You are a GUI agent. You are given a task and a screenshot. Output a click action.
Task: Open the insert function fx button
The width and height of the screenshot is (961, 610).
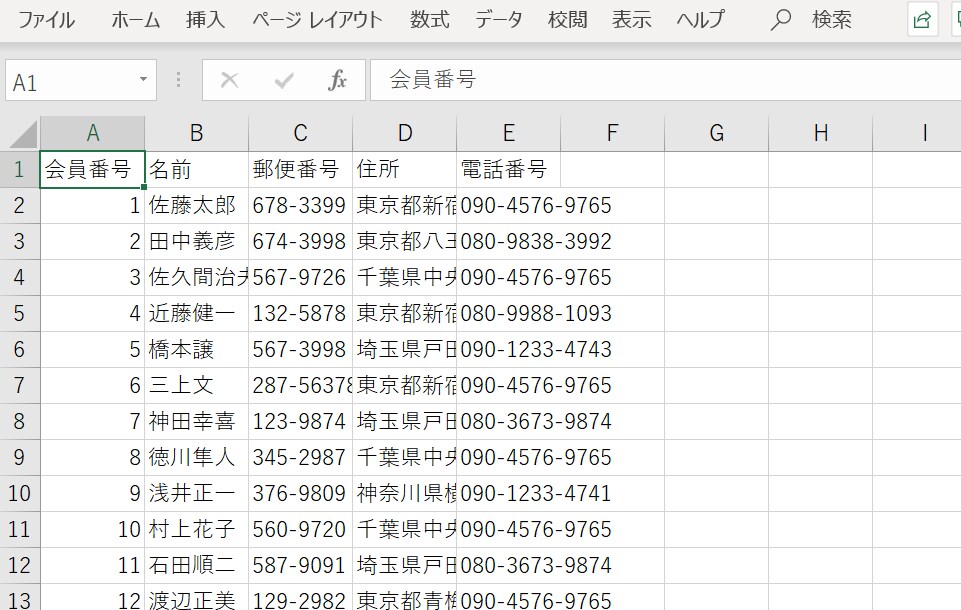[338, 80]
